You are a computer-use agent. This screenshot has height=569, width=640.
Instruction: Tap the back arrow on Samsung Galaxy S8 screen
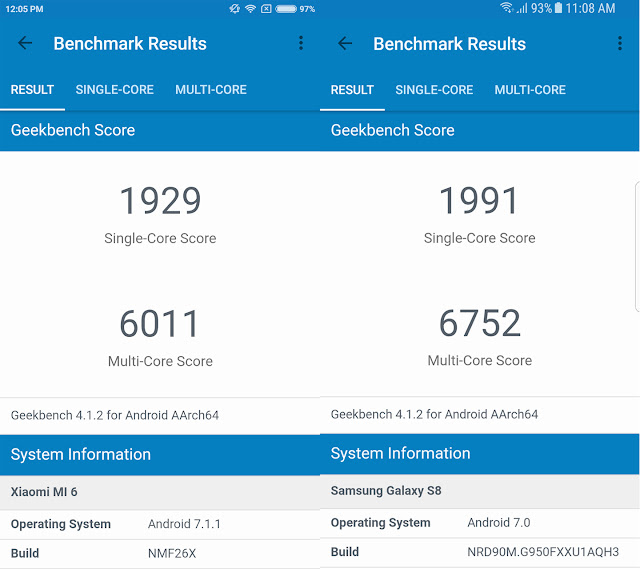(x=345, y=43)
